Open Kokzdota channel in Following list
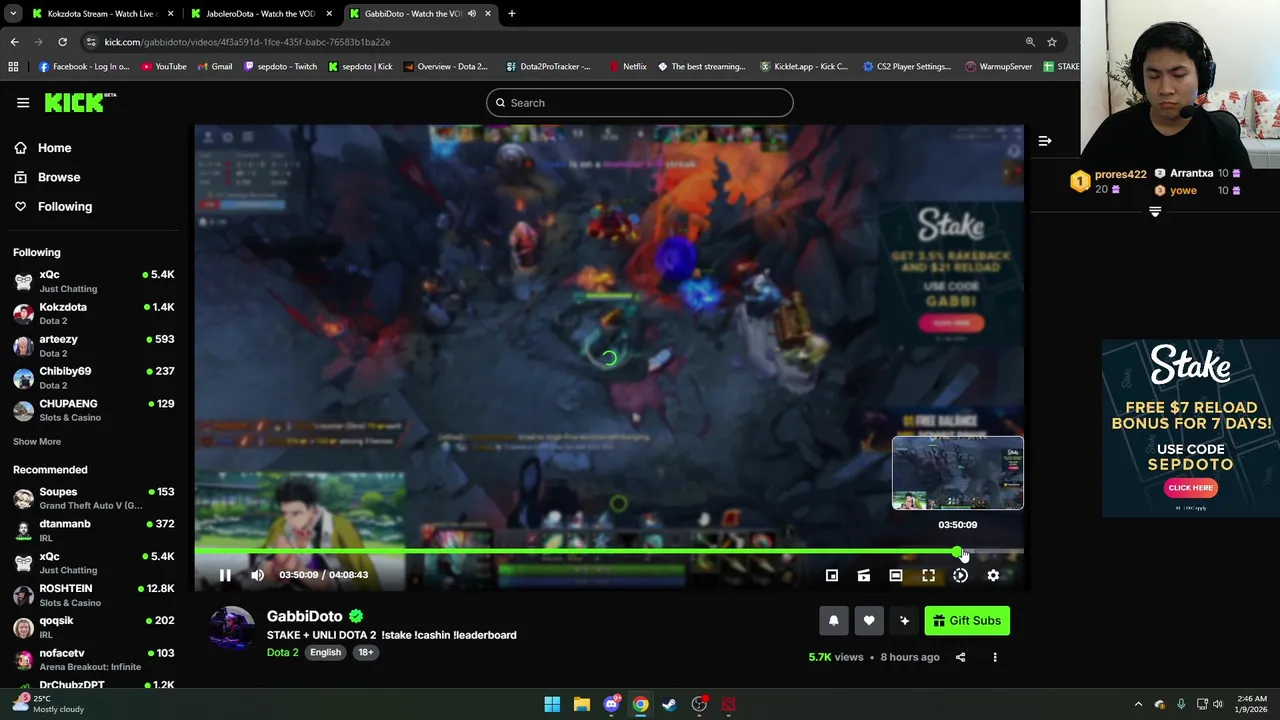This screenshot has width=1280, height=720. point(94,313)
